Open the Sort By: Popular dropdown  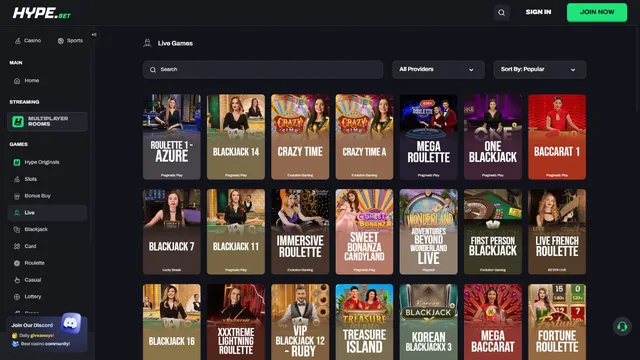coord(540,69)
